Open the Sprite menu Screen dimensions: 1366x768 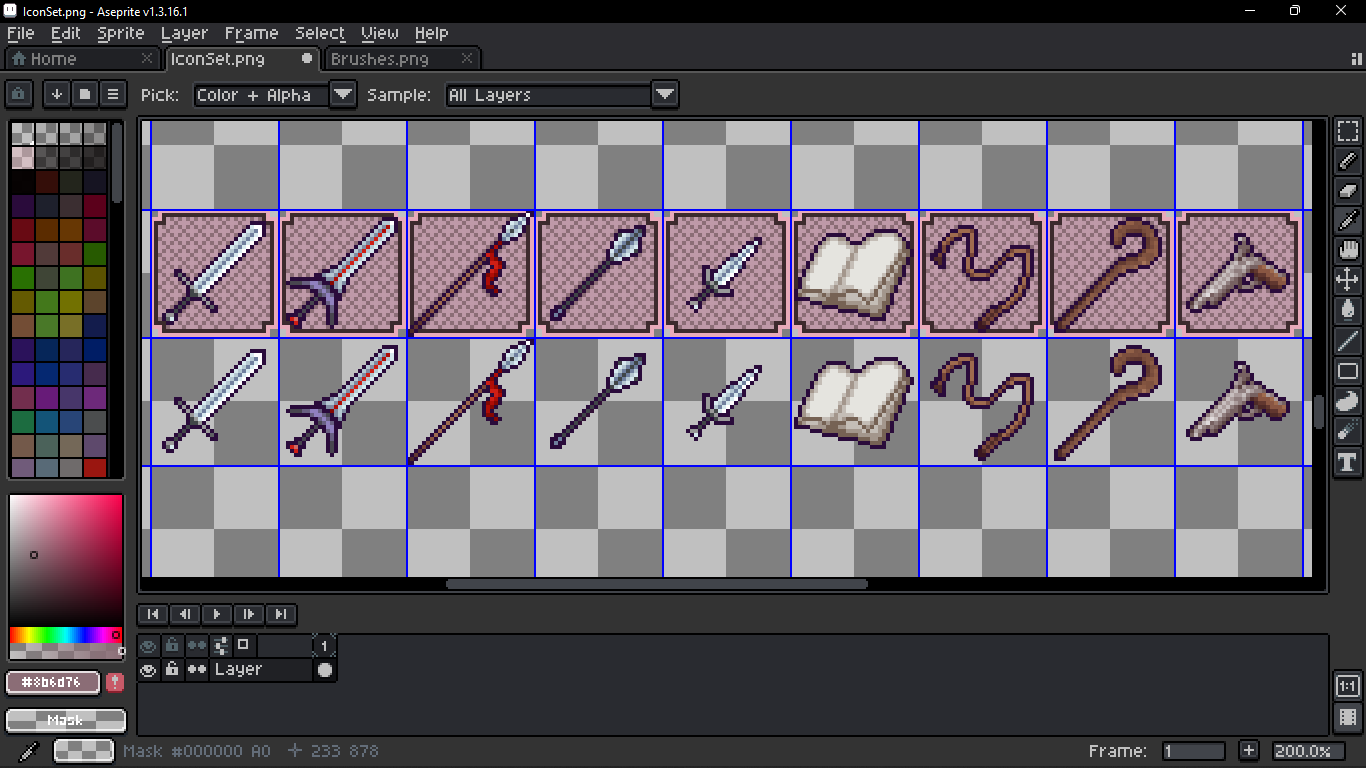coord(121,33)
